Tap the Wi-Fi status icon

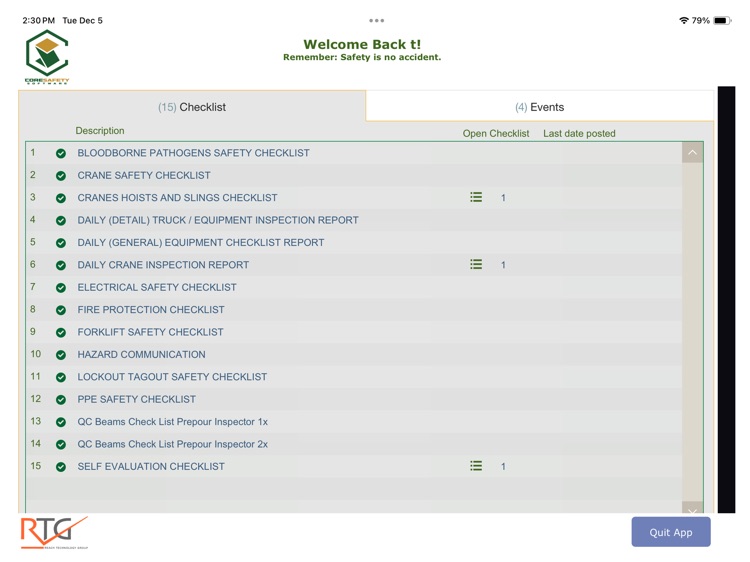pos(684,21)
